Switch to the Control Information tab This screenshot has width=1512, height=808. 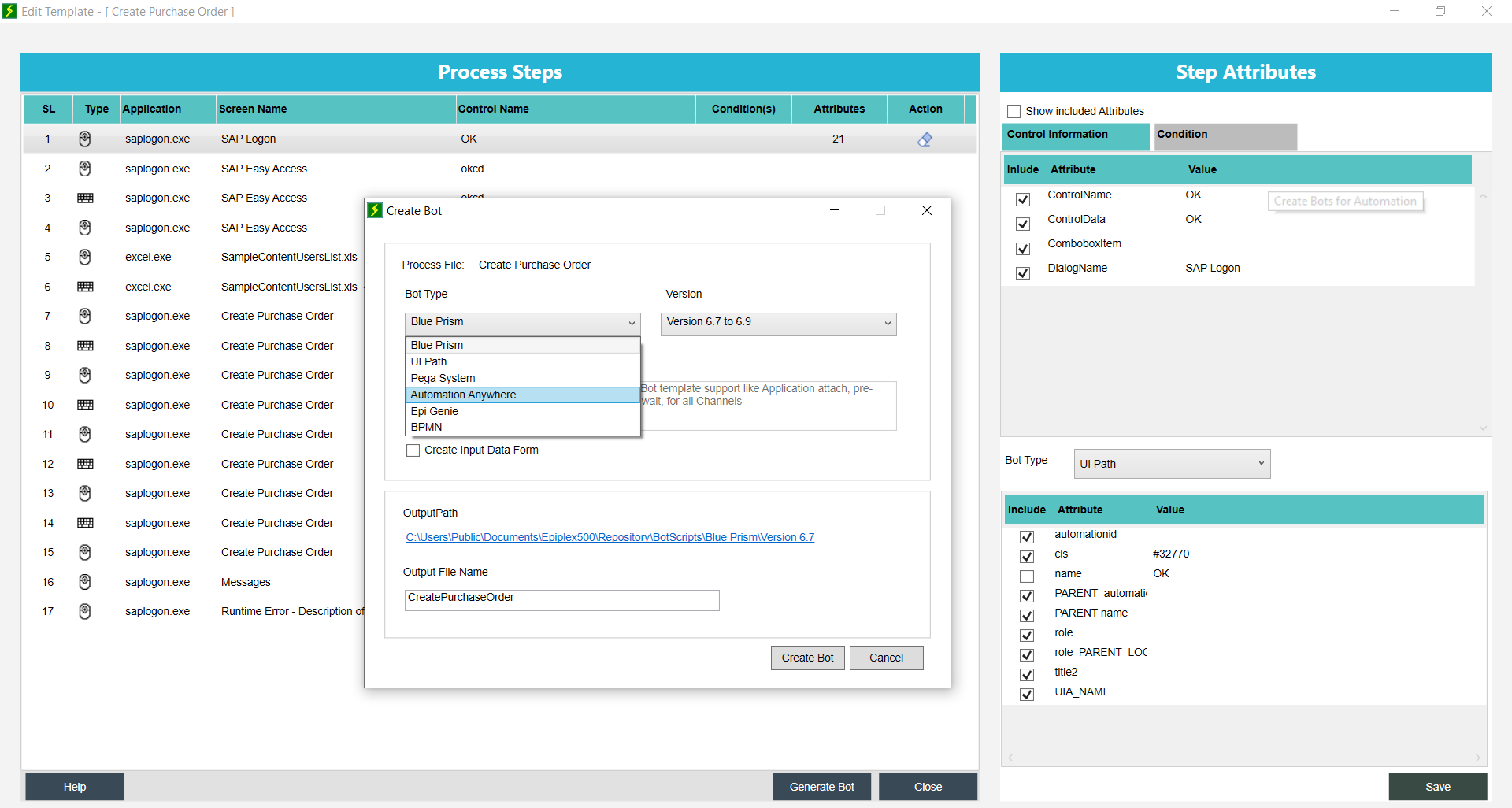1076,135
